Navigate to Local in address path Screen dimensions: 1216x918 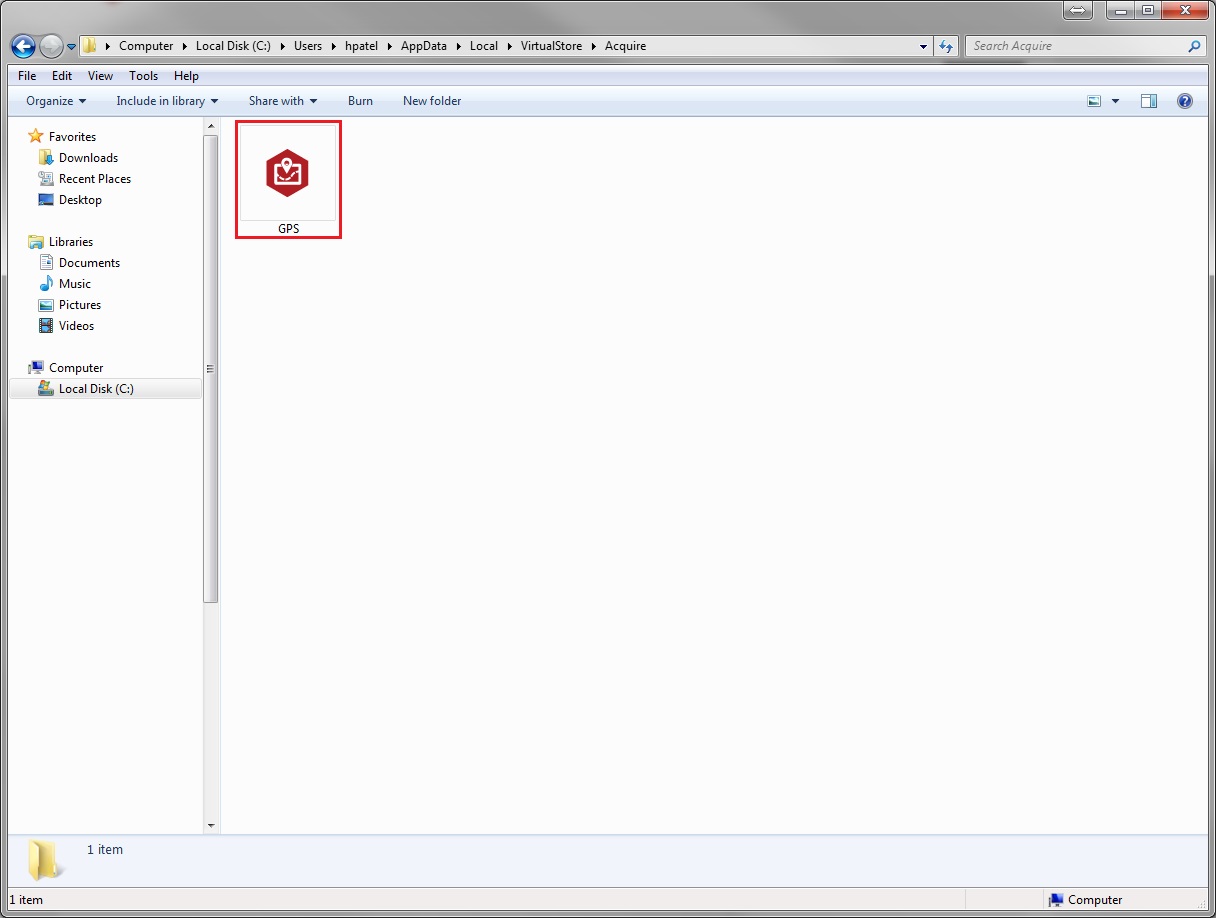click(484, 46)
